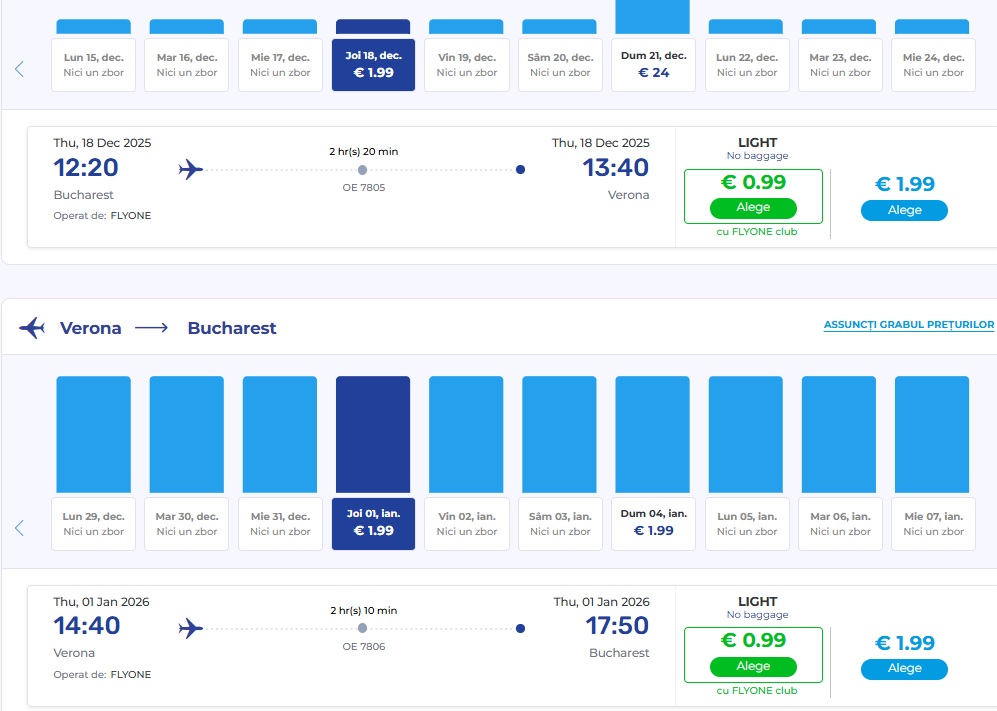Click the midpoint dot above flight OE 7806
The width and height of the screenshot is (997, 711).
pos(362,629)
